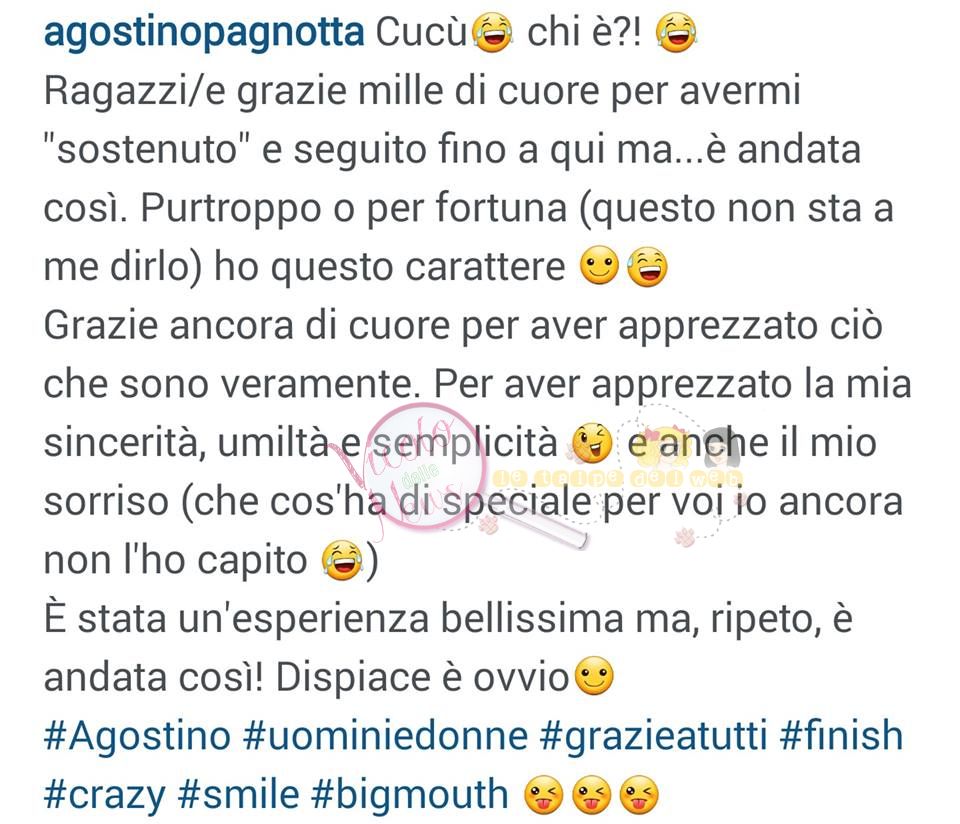Image resolution: width=960 pixels, height=824 pixels.
Task: Open the #grazieatutti hashtag
Action: pos(653,735)
